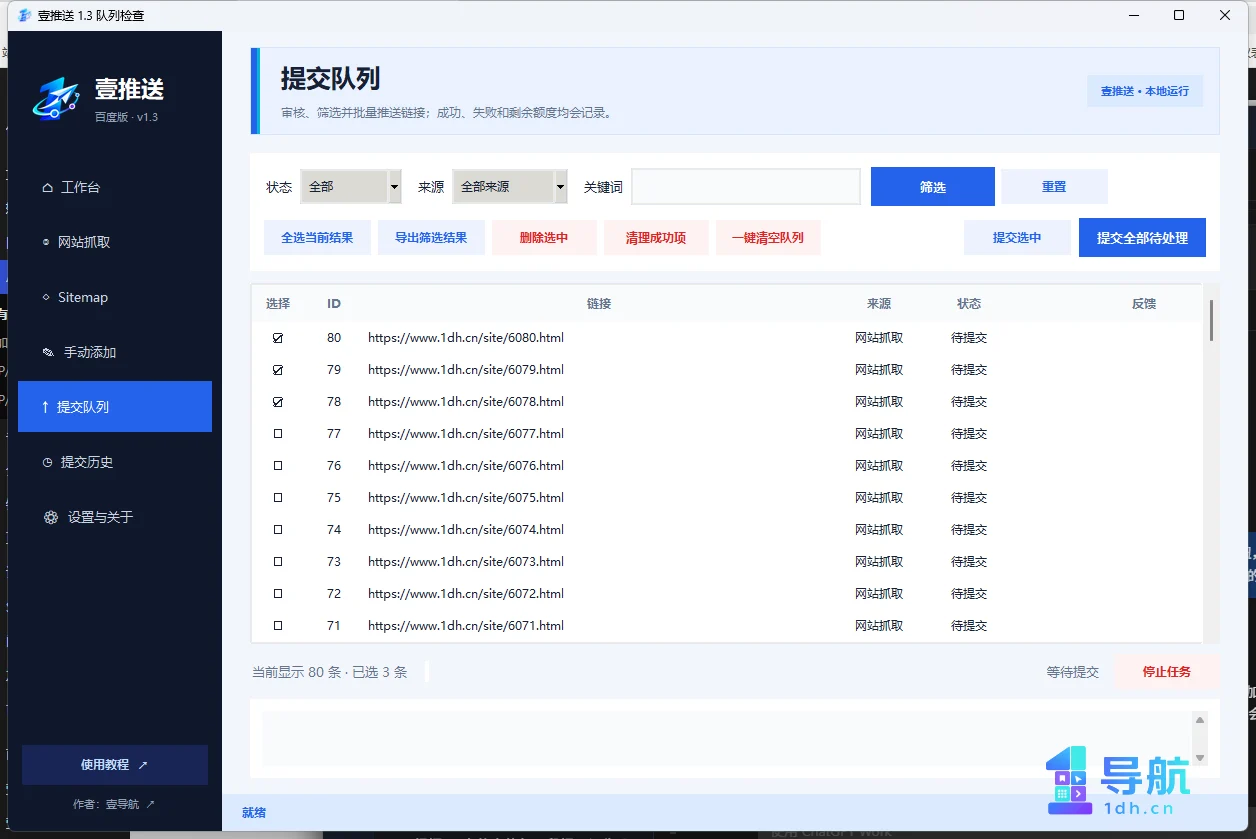Image resolution: width=1256 pixels, height=839 pixels.
Task: Check the checkbox for row ID 75
Action: click(x=278, y=498)
